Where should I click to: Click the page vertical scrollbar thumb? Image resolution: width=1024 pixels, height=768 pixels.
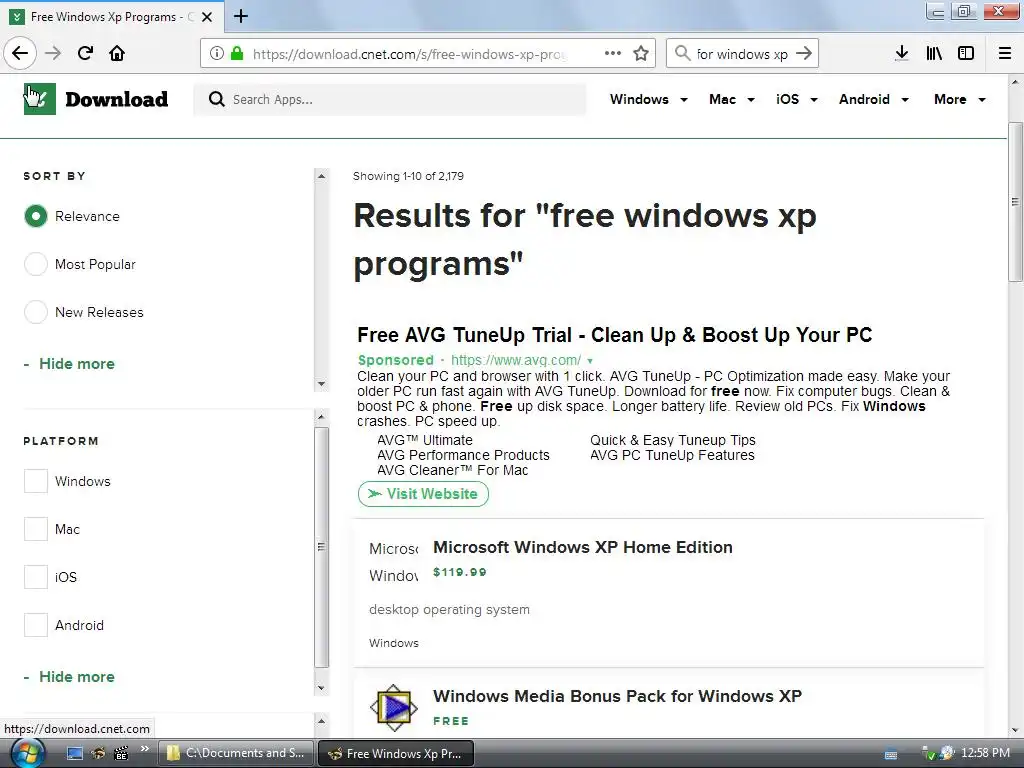coord(1015,202)
